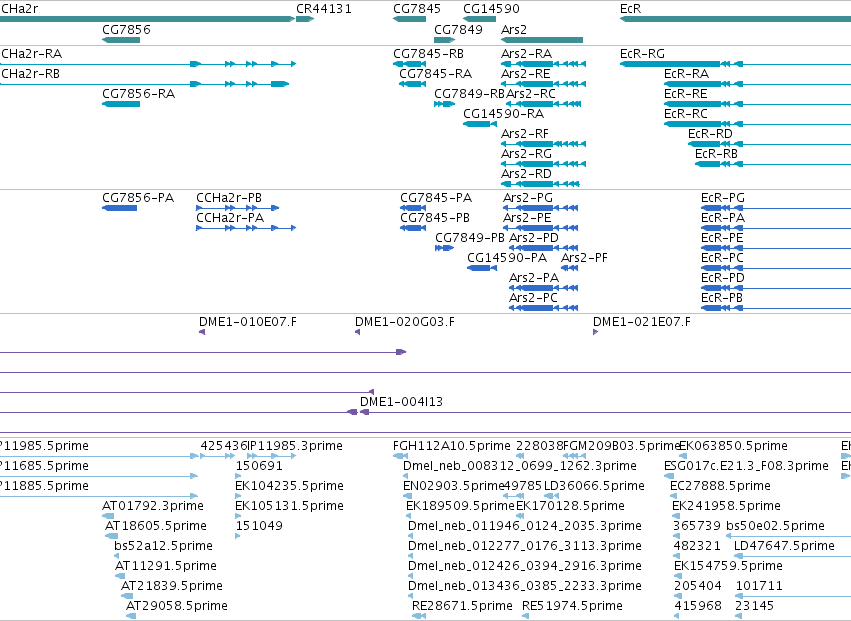
Task: Select the Ars2-RF transcript label
Action: [x=524, y=134]
